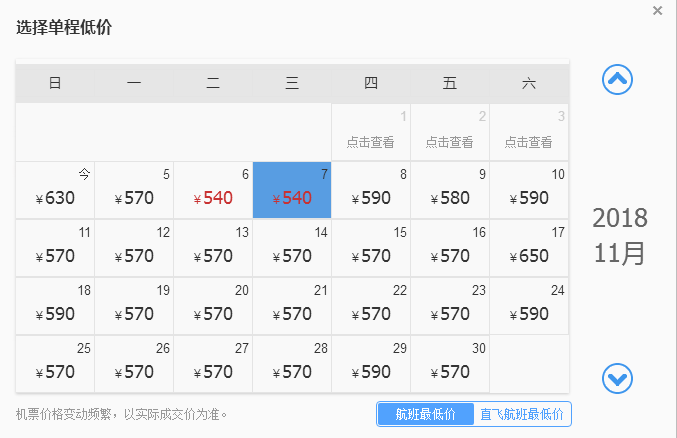Screen dimensions: 677x438
Task: Select November 28 fare ¥570
Action: tap(292, 364)
